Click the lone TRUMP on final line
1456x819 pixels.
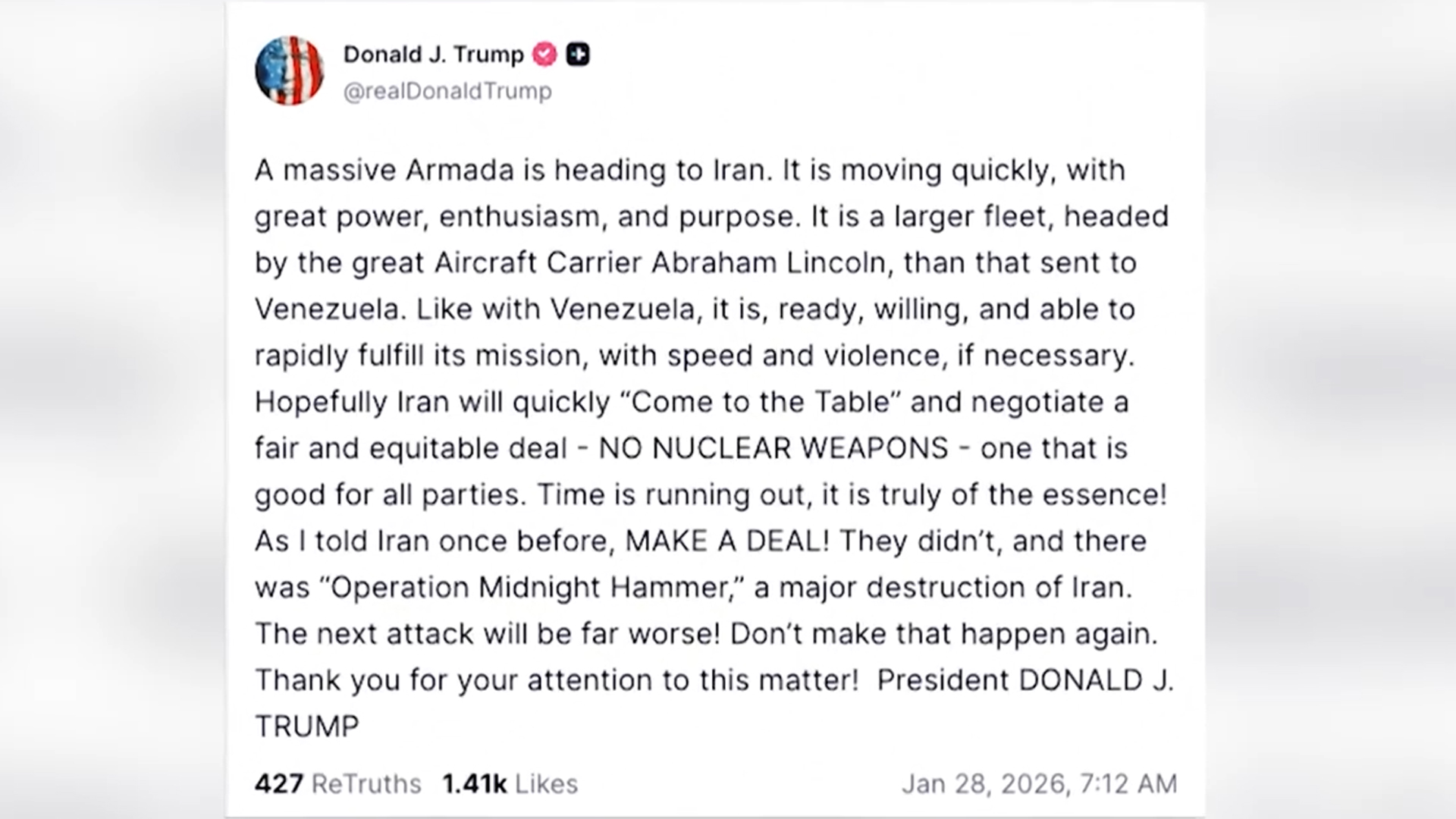click(306, 726)
